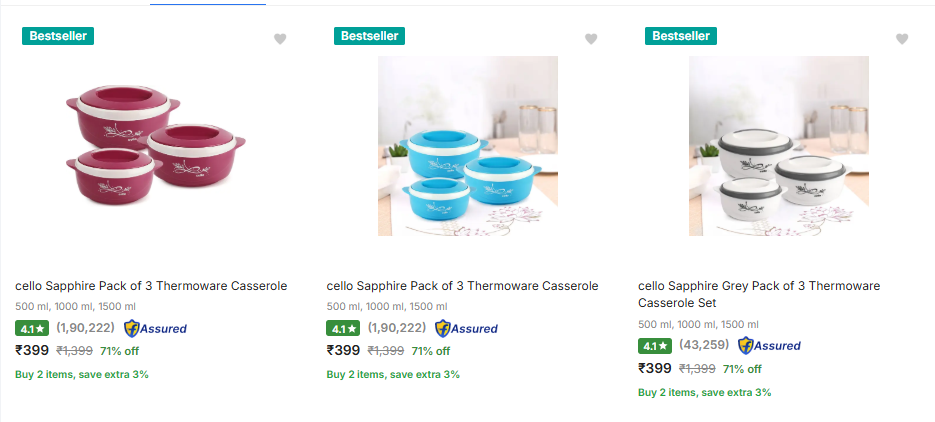Click Bestseller tag on the grey casserole
The width and height of the screenshot is (935, 422).
(681, 36)
